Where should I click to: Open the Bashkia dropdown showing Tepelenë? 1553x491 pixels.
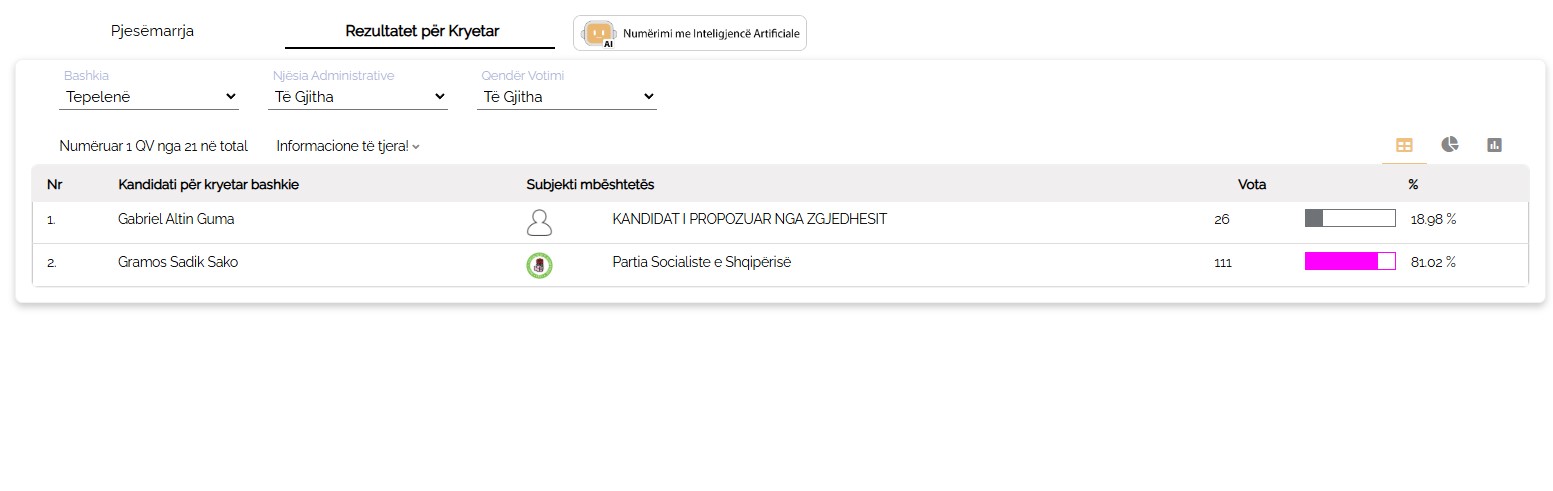[150, 97]
